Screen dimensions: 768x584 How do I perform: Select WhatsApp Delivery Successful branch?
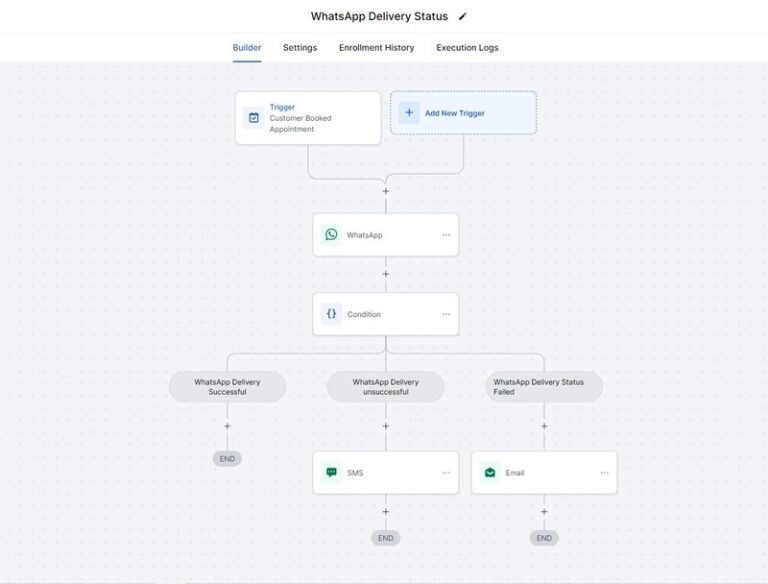pyautogui.click(x=227, y=387)
